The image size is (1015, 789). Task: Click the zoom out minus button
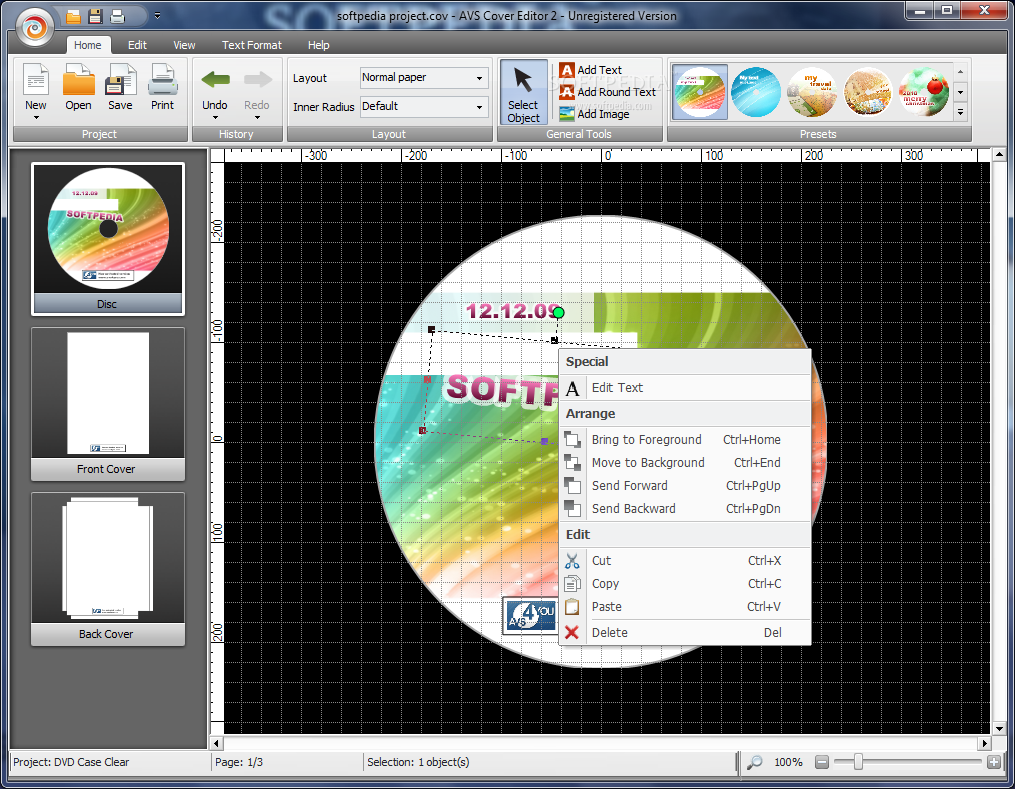tap(821, 762)
